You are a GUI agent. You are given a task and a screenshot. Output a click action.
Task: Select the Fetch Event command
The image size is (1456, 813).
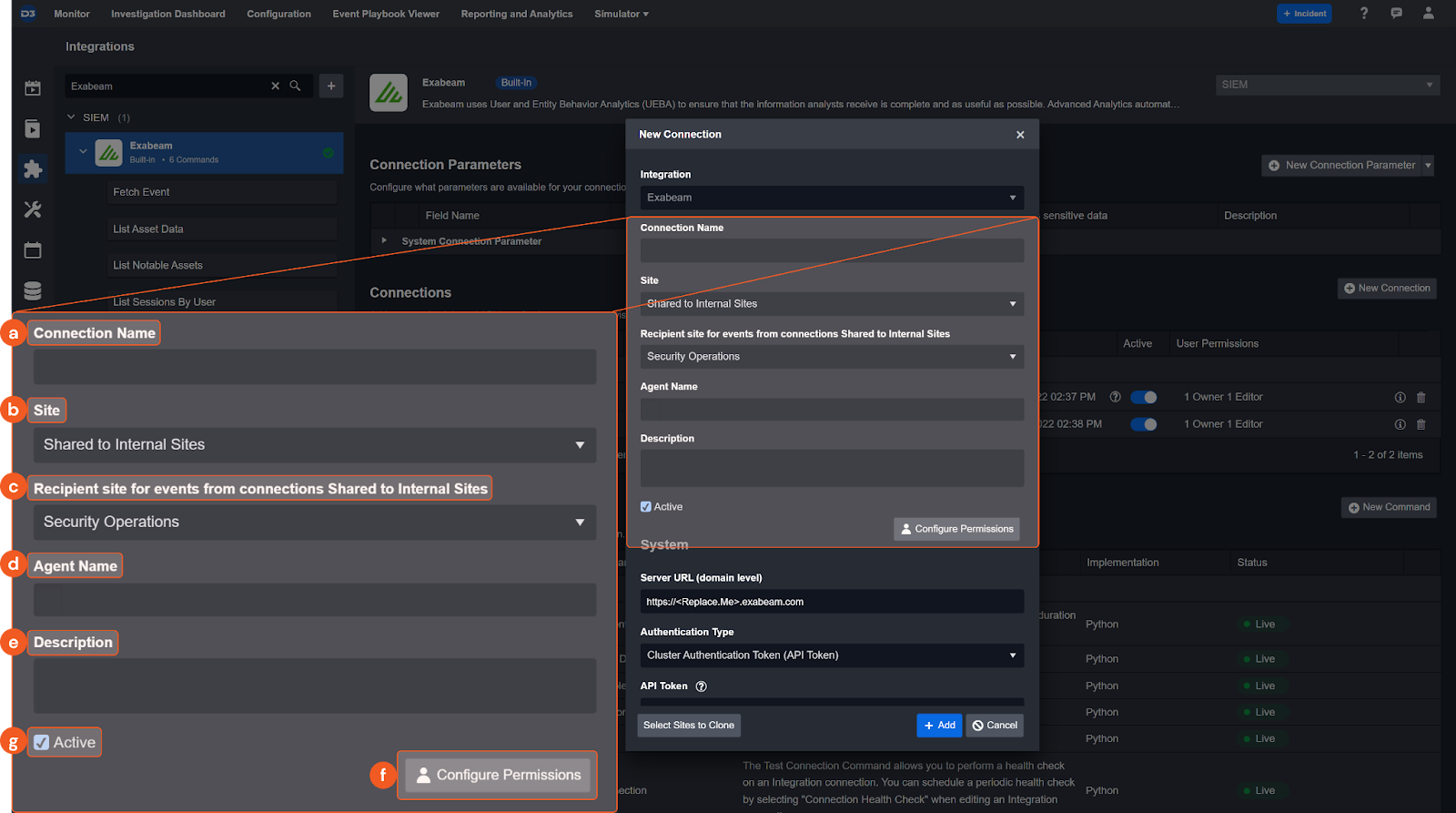pyautogui.click(x=221, y=192)
